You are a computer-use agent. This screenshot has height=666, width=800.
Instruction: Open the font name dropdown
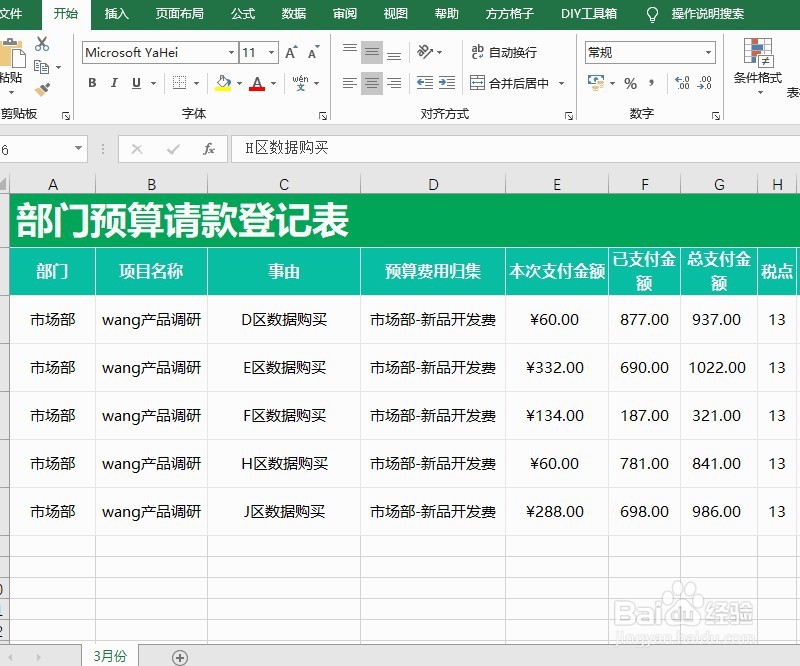point(232,52)
